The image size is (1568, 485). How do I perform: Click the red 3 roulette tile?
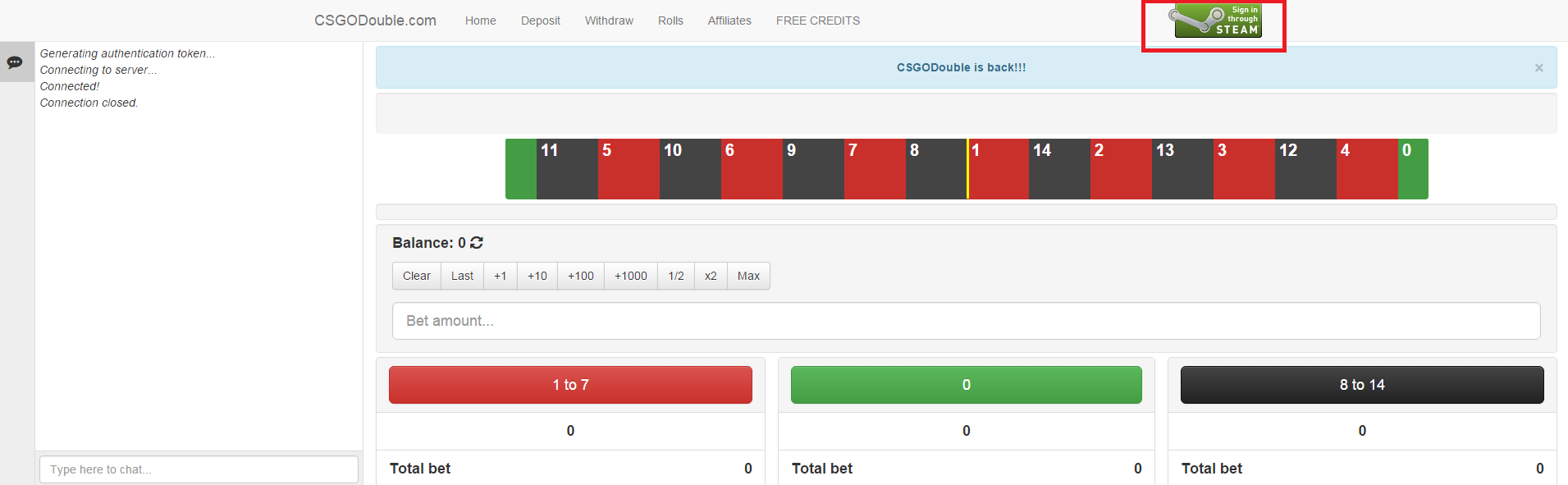1244,169
